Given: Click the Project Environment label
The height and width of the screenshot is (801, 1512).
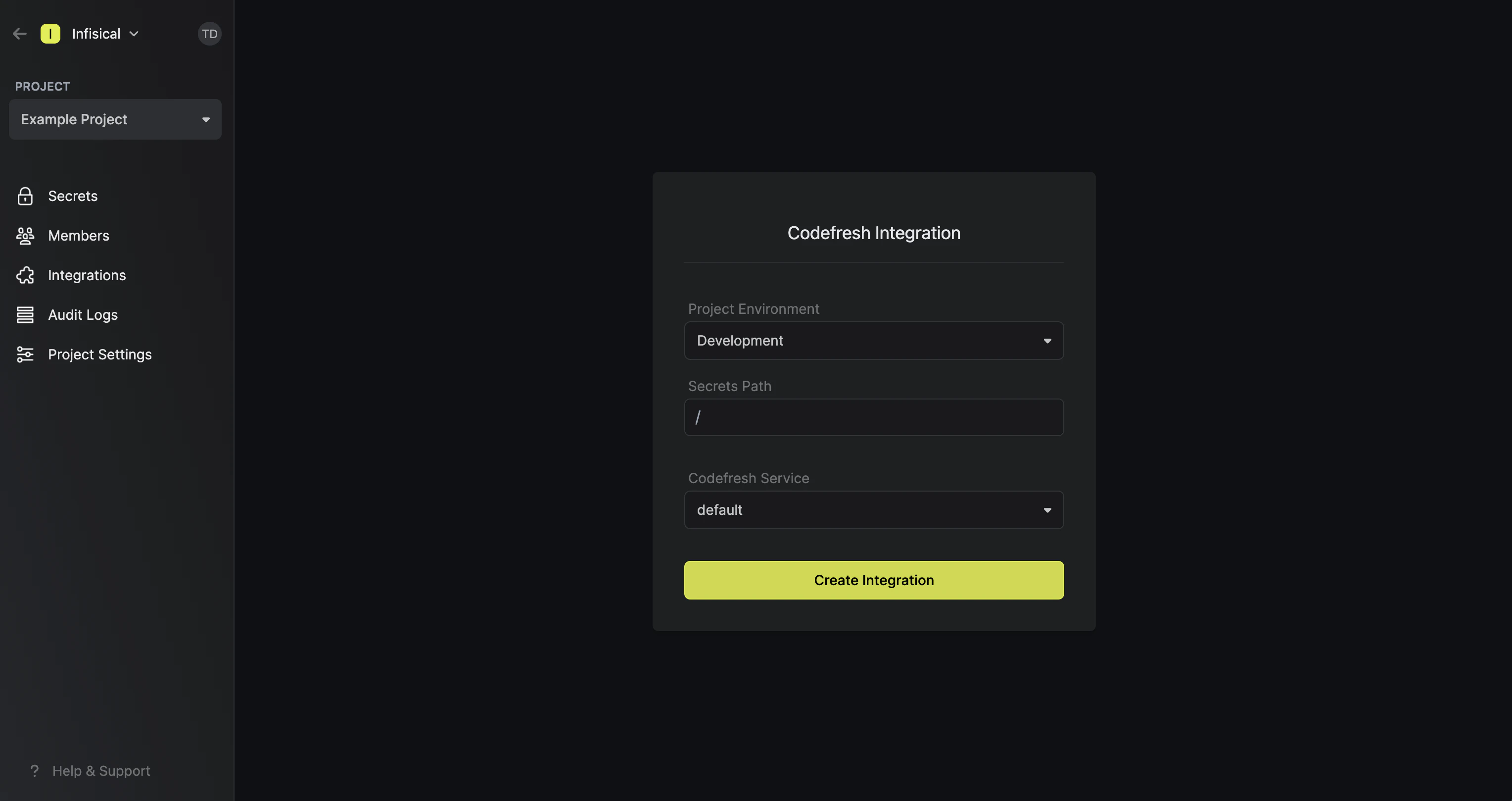Looking at the screenshot, I should pos(754,309).
